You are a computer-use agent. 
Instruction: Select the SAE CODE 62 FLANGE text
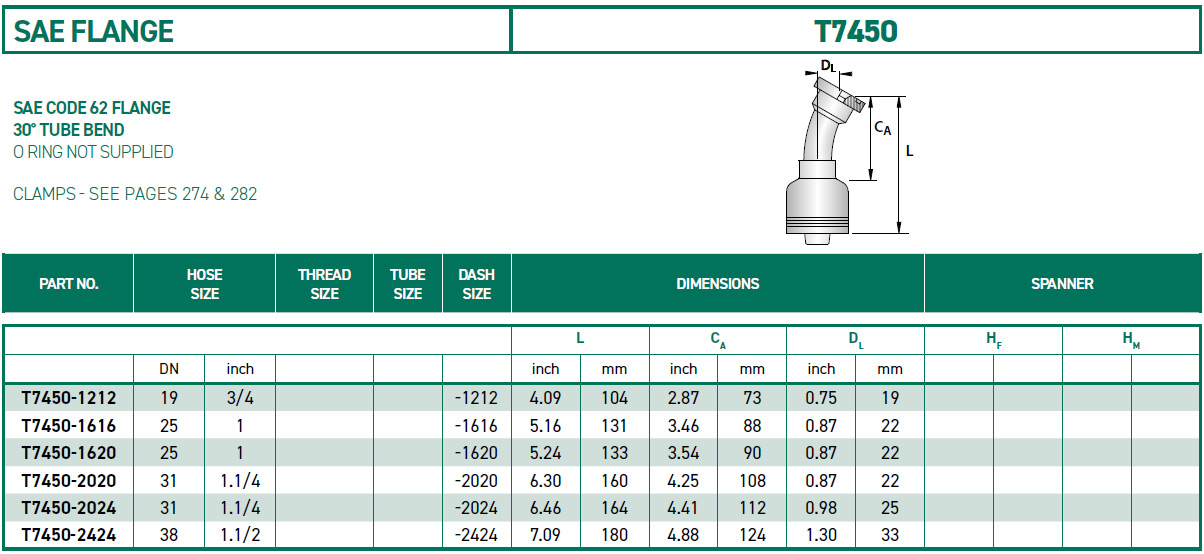pos(92,108)
